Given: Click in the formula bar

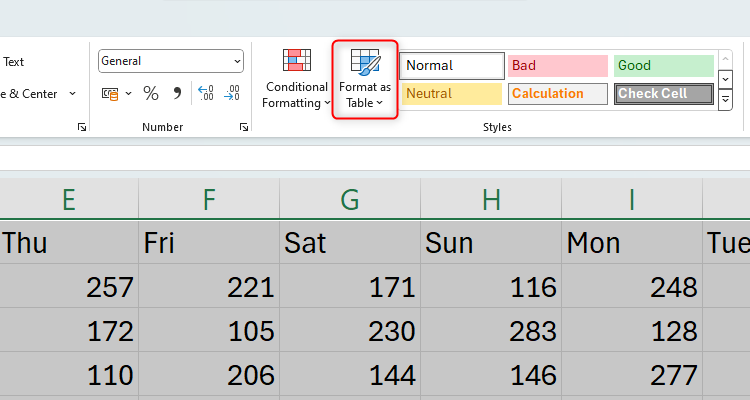Looking at the screenshot, I should [375, 158].
